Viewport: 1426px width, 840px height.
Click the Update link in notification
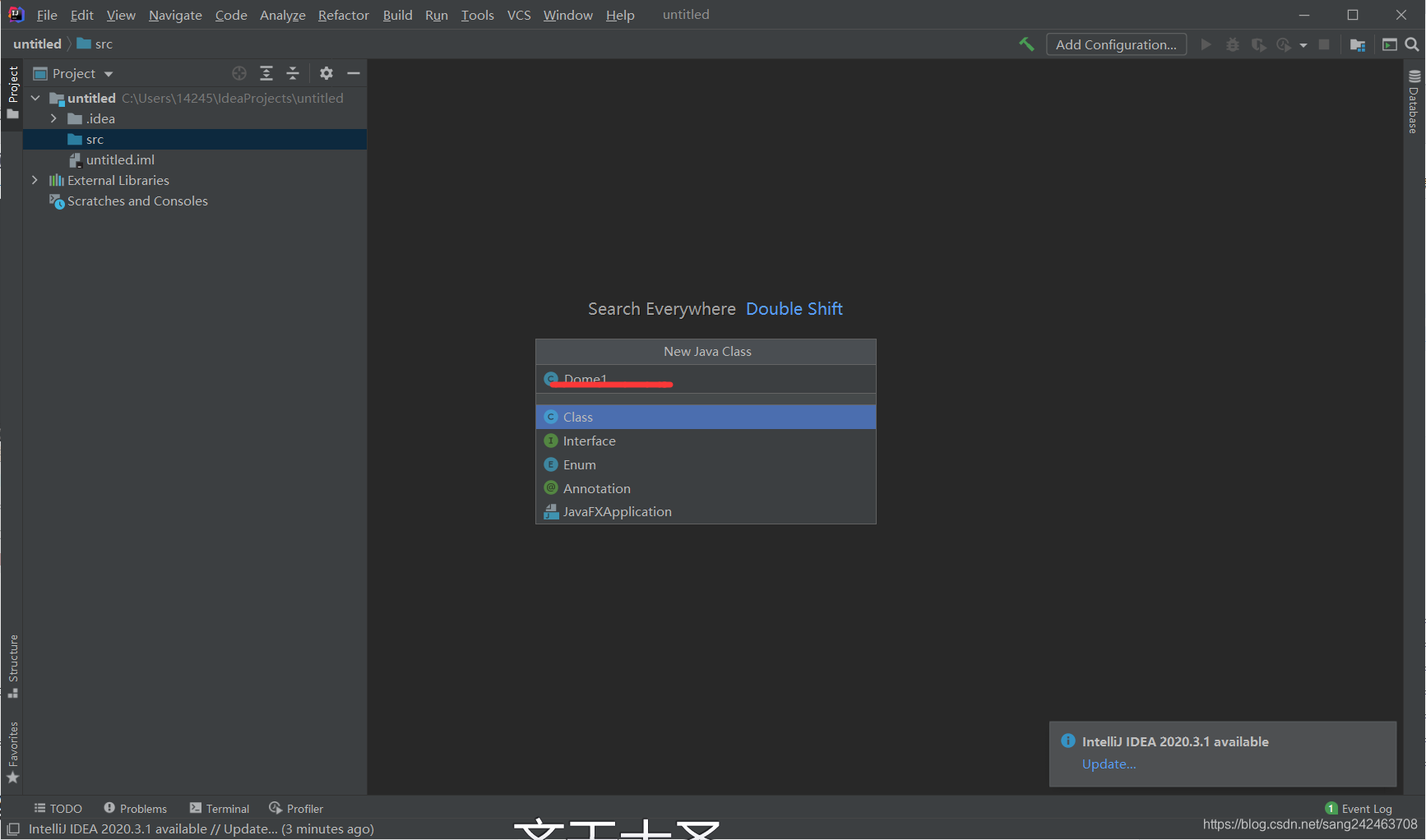[1109, 764]
